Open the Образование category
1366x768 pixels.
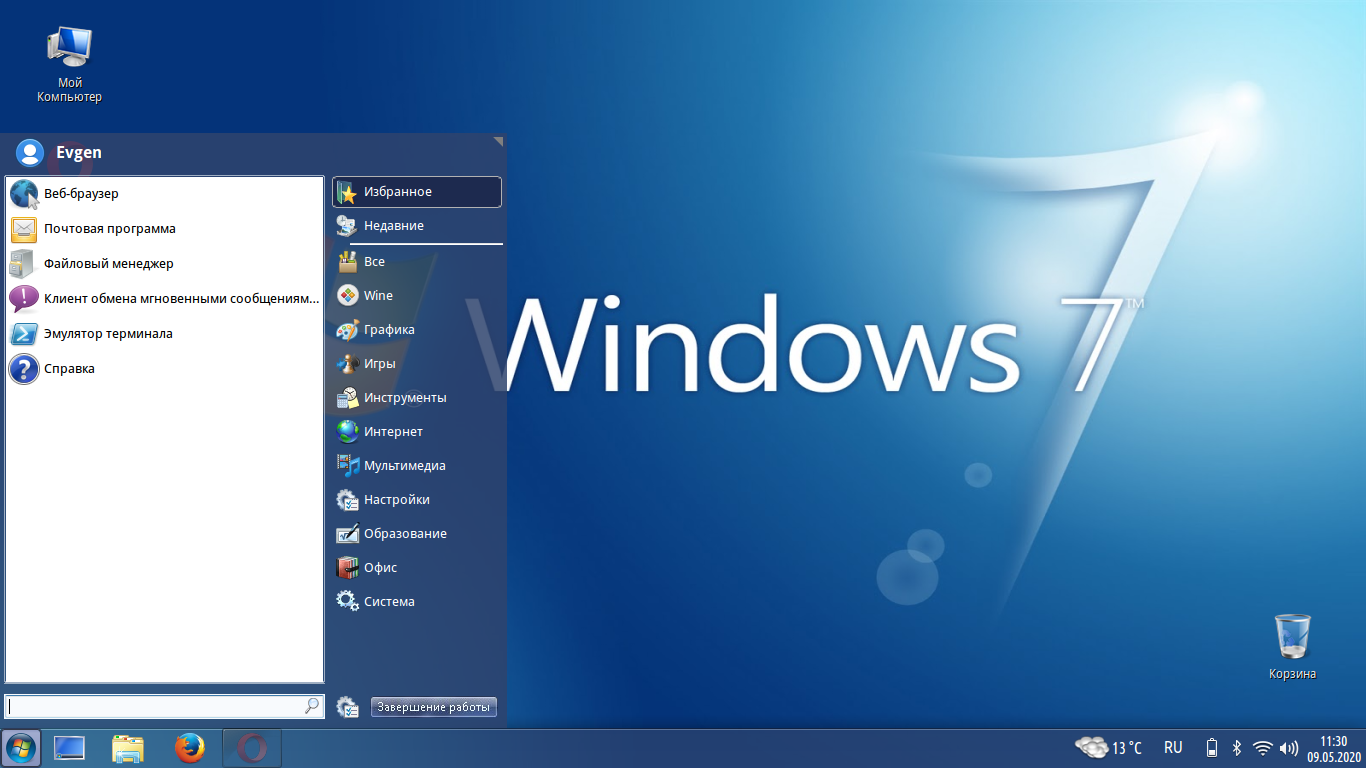417,534
